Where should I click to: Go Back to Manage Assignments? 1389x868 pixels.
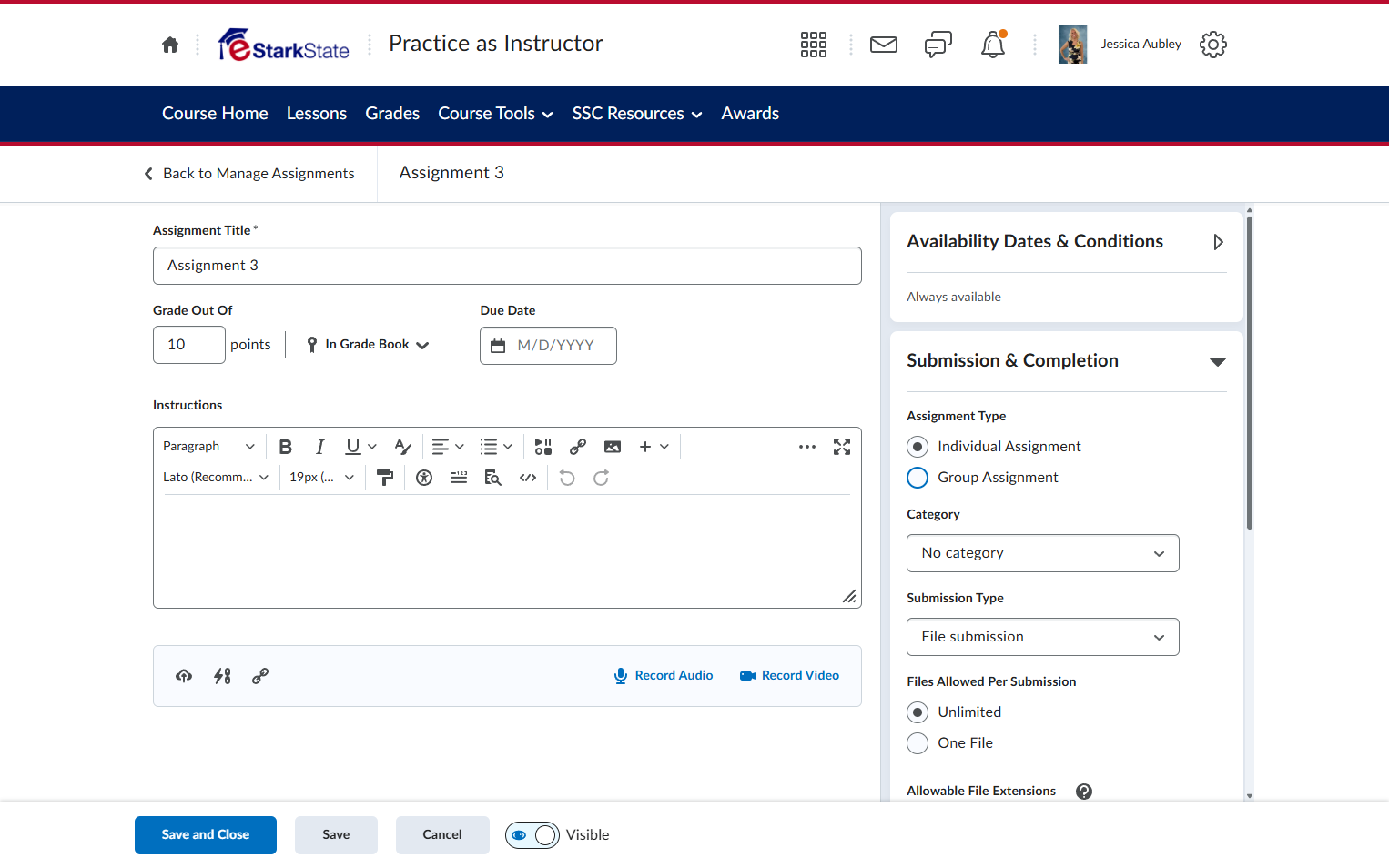(x=249, y=174)
